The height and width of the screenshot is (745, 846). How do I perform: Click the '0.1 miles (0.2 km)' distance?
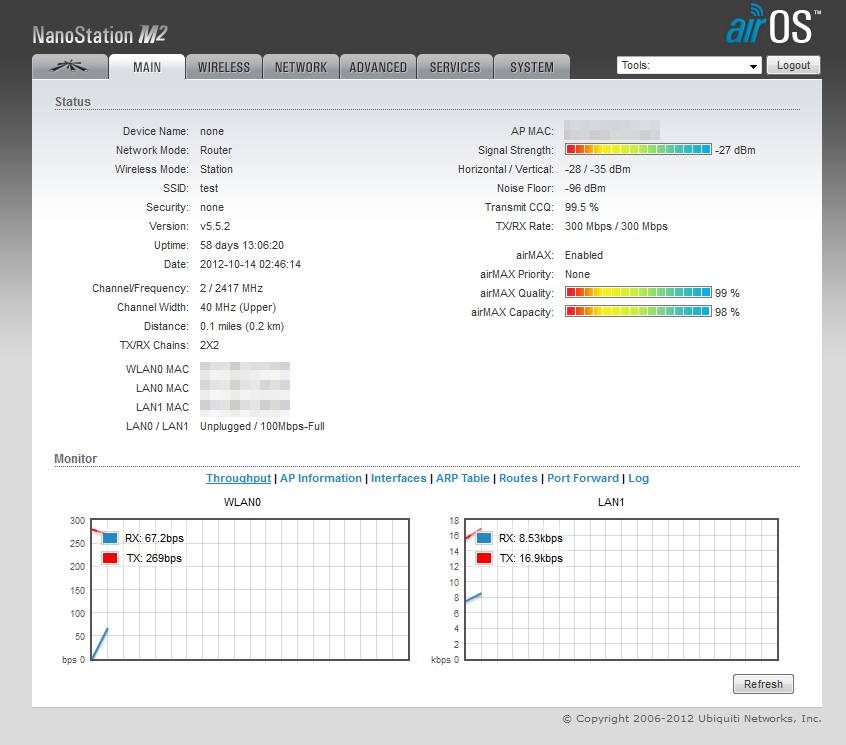[242, 326]
